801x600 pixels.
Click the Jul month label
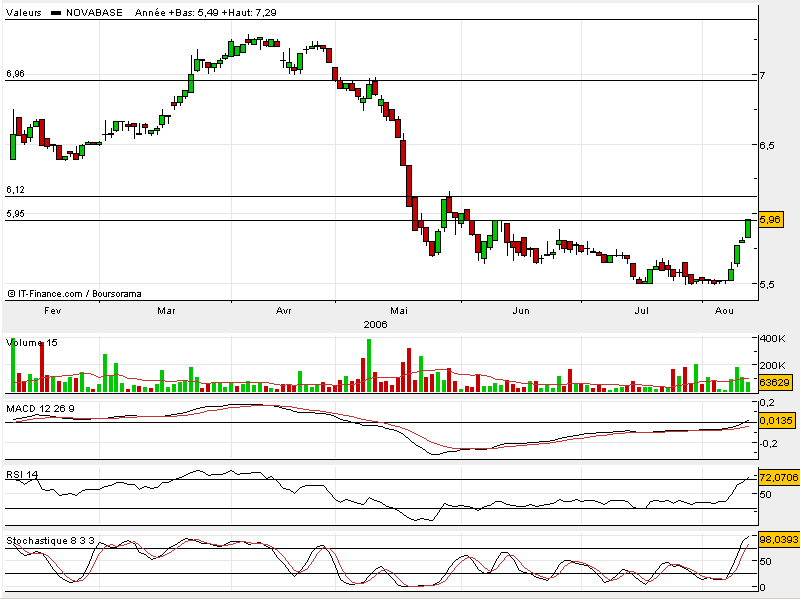click(x=642, y=311)
